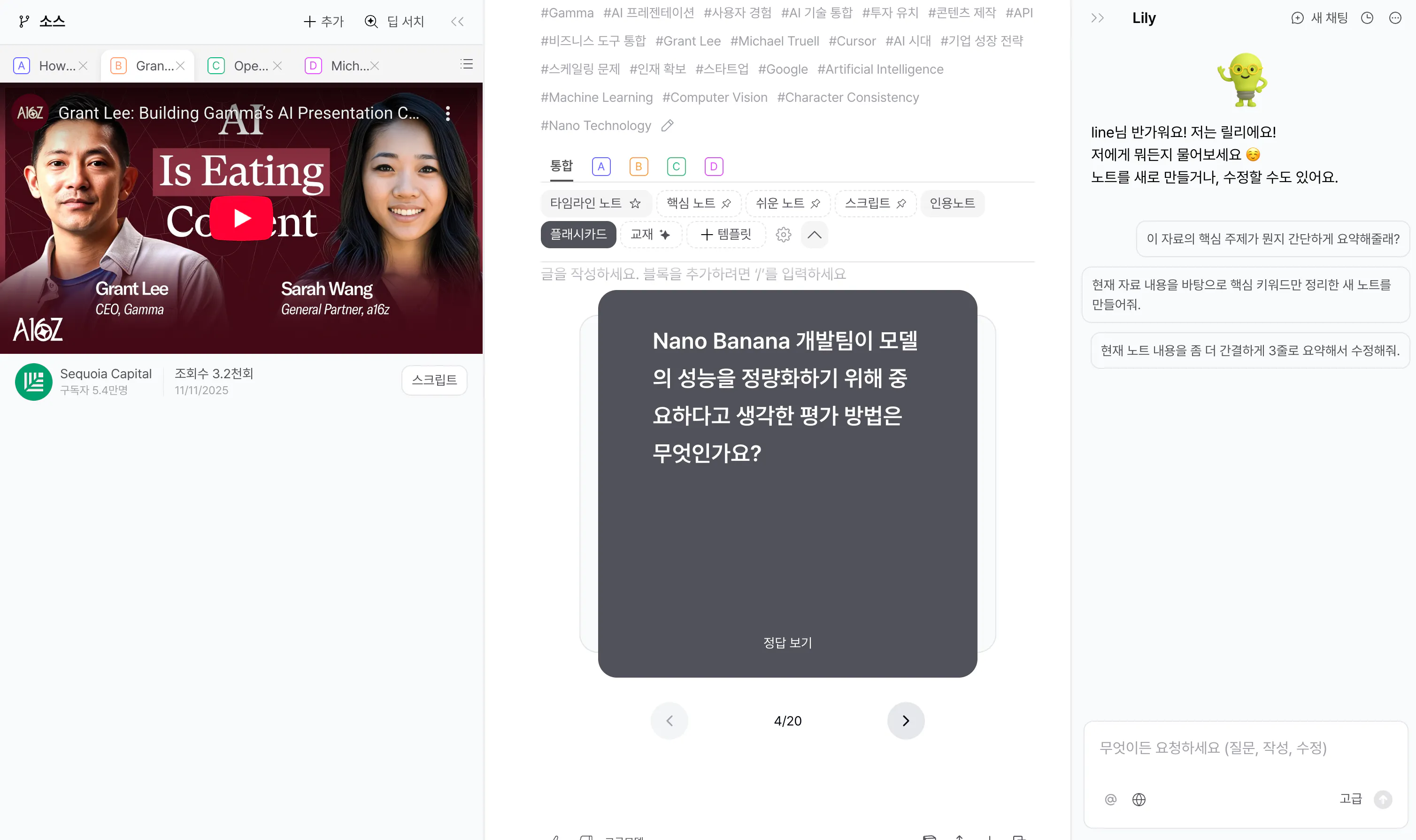Edit tags using the pencil icon
This screenshot has height=840, width=1416.
(668, 125)
